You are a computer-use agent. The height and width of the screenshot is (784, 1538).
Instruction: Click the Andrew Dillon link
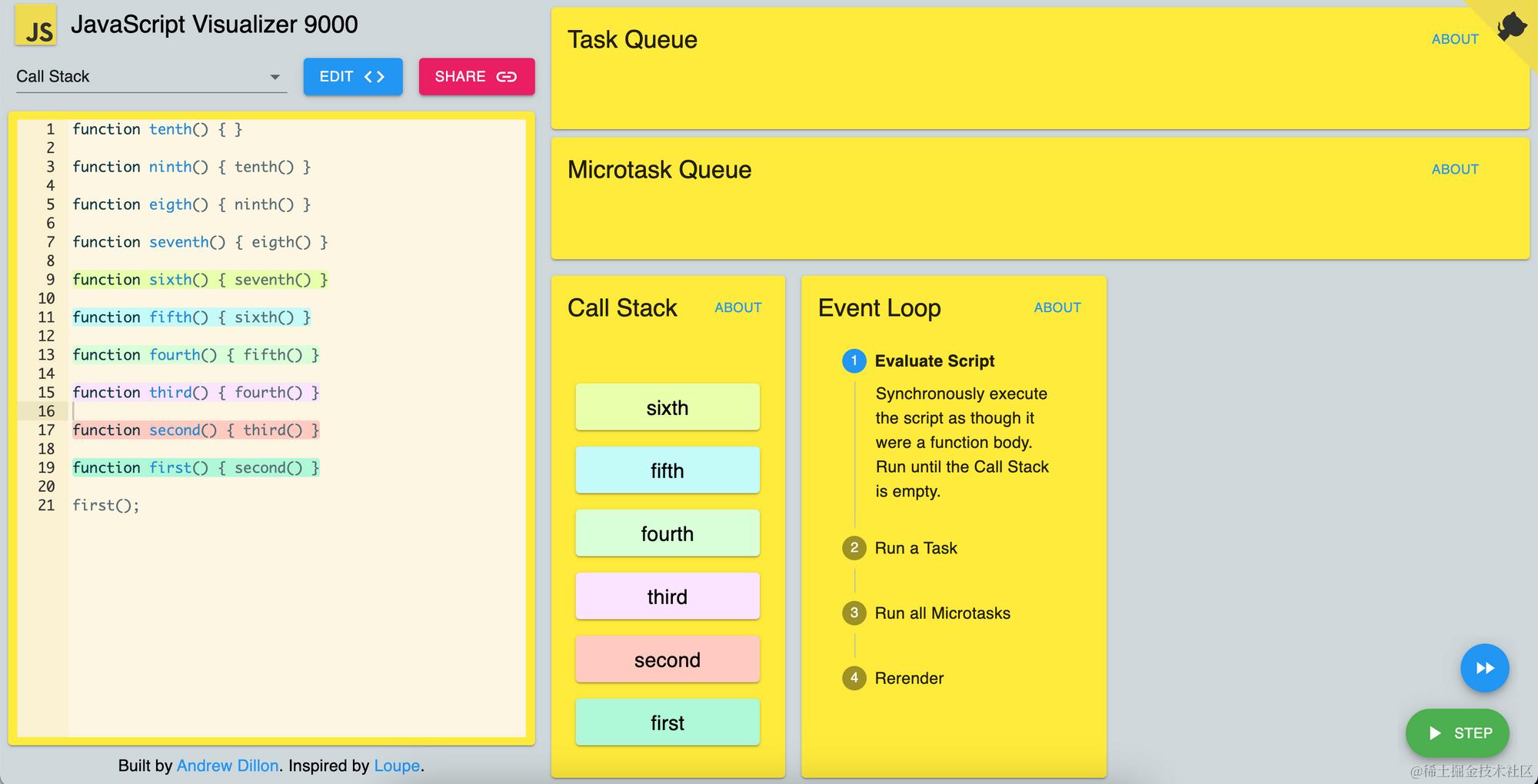[x=227, y=766]
